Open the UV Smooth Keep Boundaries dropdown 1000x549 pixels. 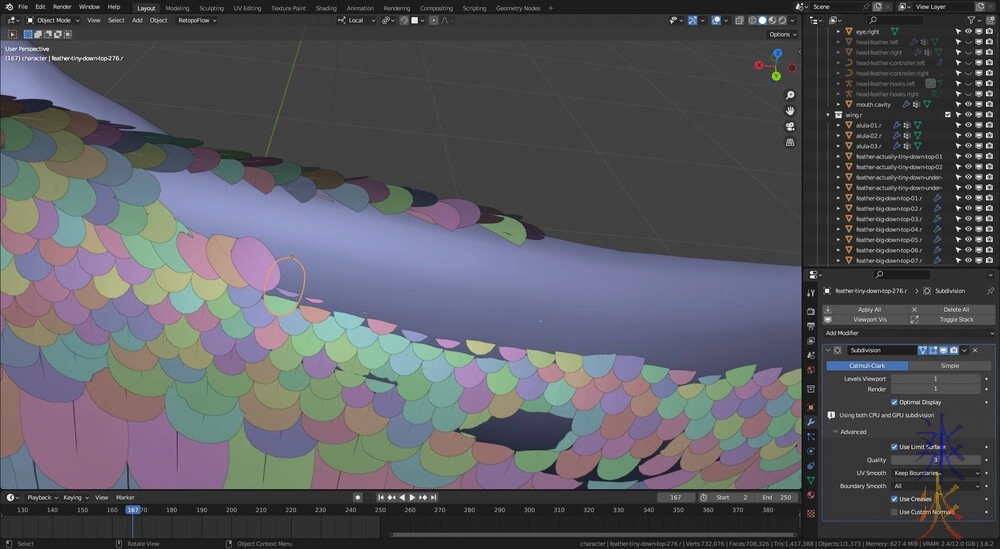pyautogui.click(x=937, y=473)
